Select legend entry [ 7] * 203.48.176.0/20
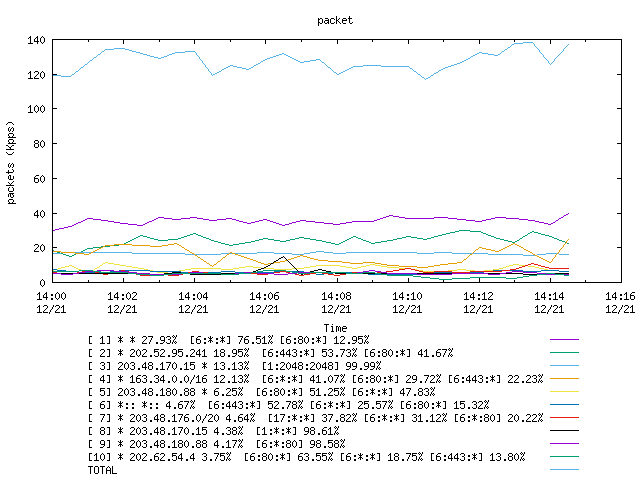640x480 pixels. [x=316, y=418]
